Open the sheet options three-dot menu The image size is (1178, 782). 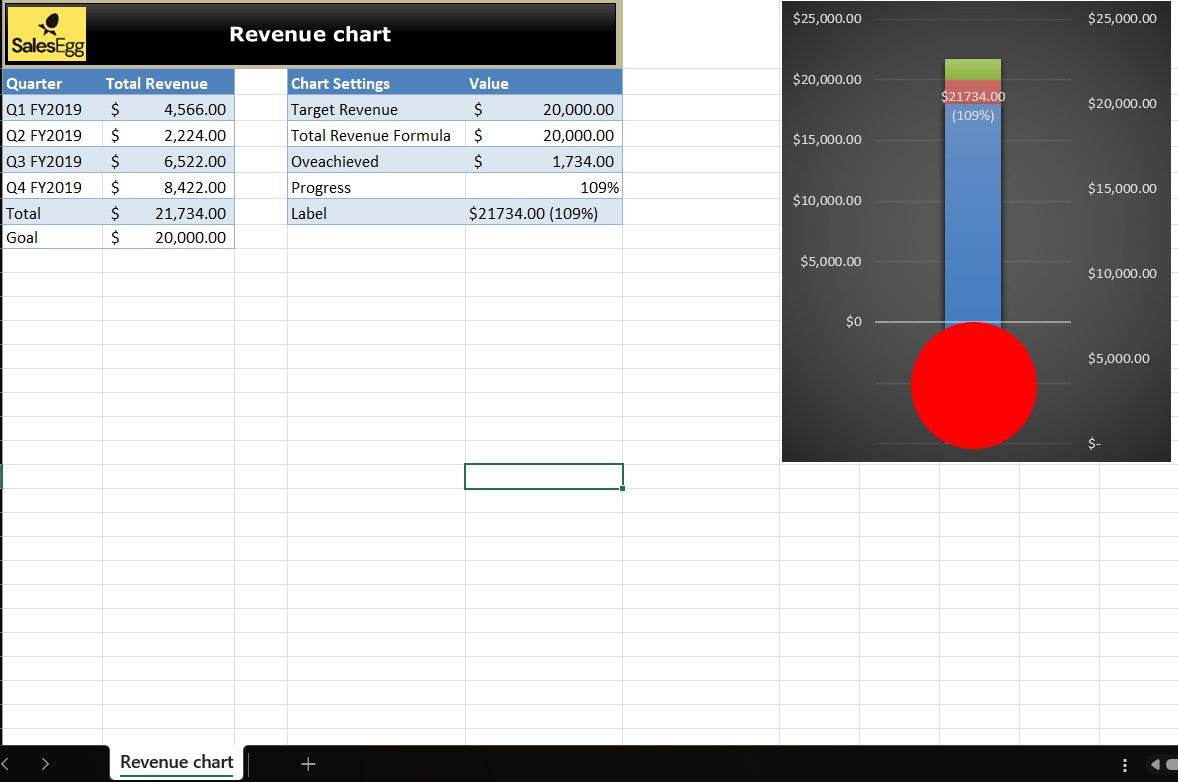pos(1125,765)
